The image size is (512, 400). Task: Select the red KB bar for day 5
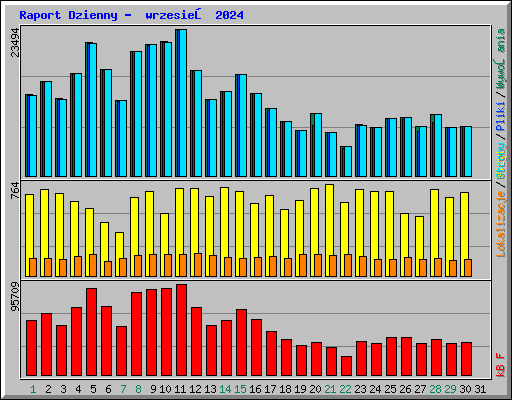tap(92, 332)
